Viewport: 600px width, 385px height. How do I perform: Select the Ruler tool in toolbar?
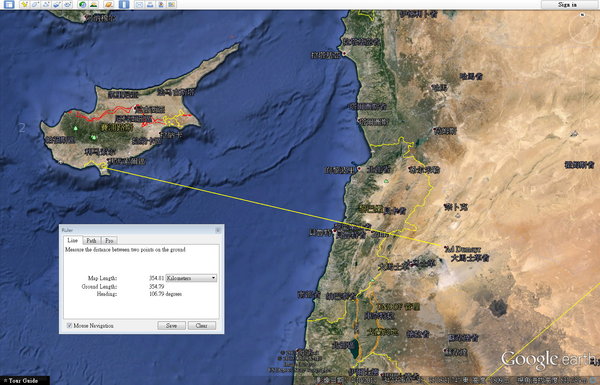click(x=124, y=5)
